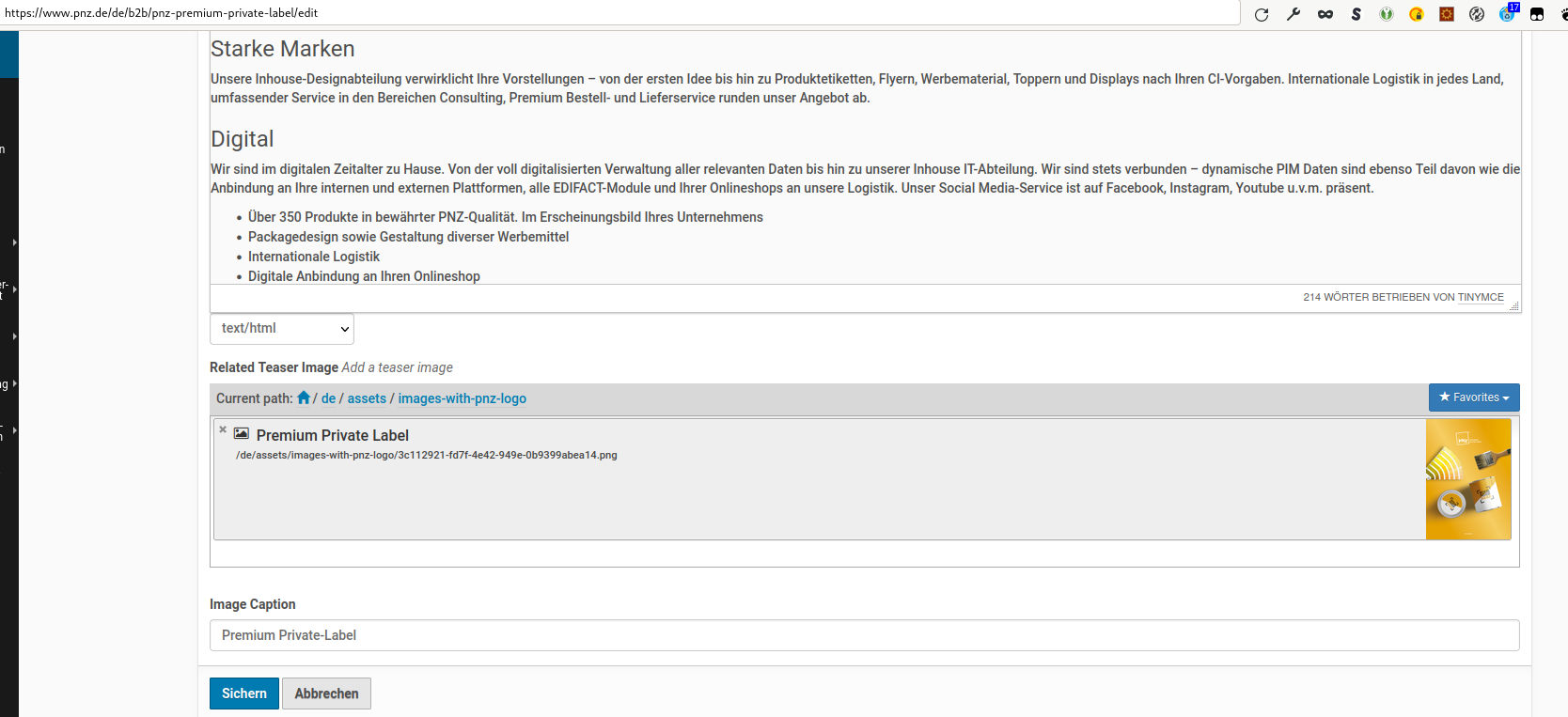Click the 'Über 350 Produkte' bullet item
Image resolution: width=1568 pixels, height=717 pixels.
(x=506, y=217)
